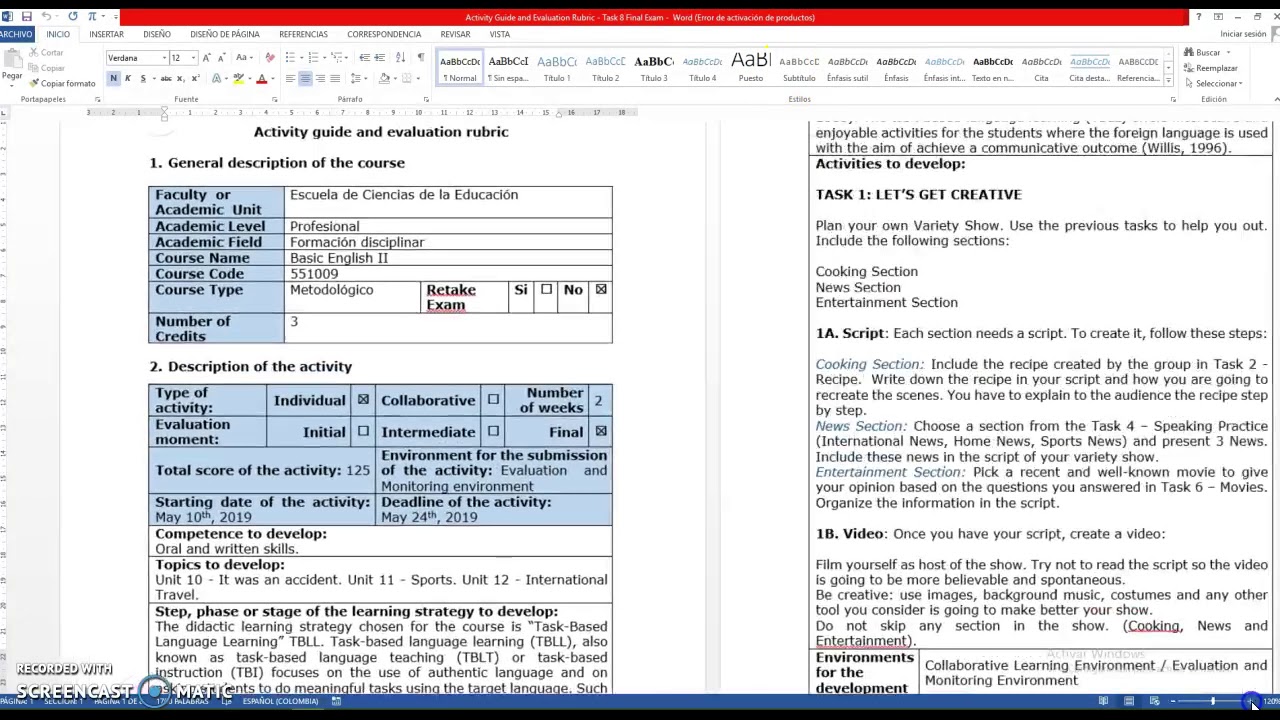Align the text to the left
The height and width of the screenshot is (720, 1280).
click(290, 78)
